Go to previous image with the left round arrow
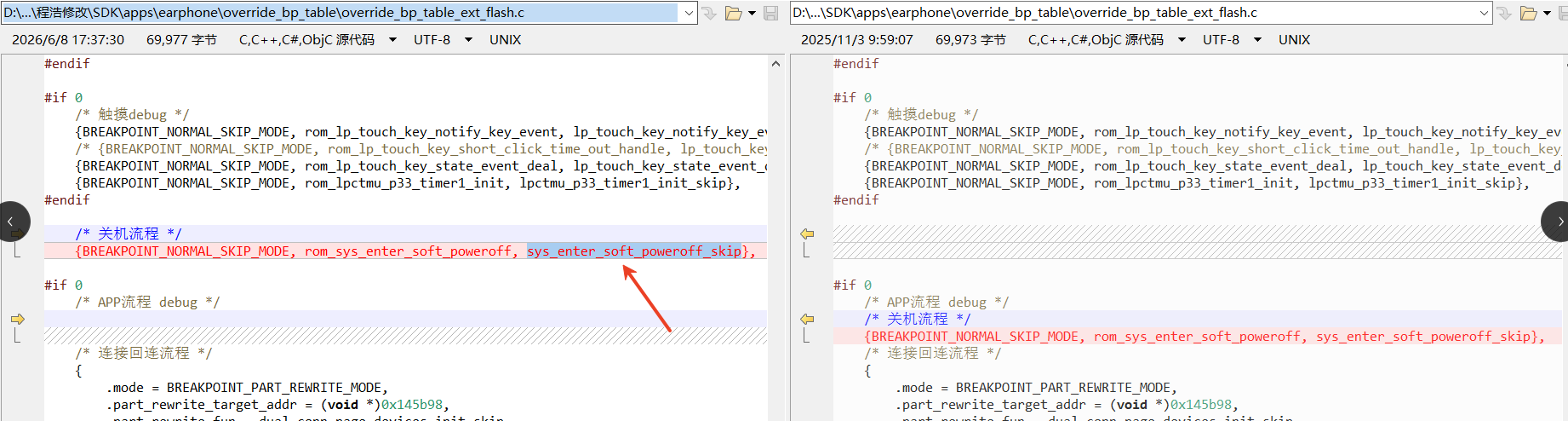 [12, 222]
